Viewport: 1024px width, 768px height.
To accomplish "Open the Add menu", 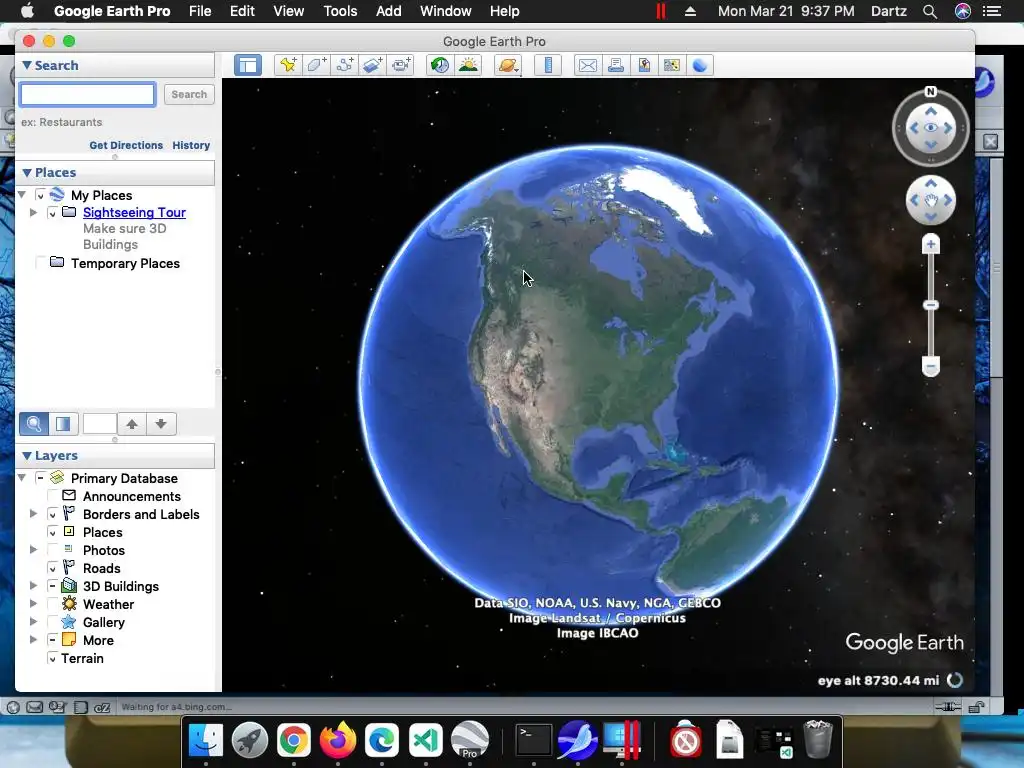I will pos(389,11).
